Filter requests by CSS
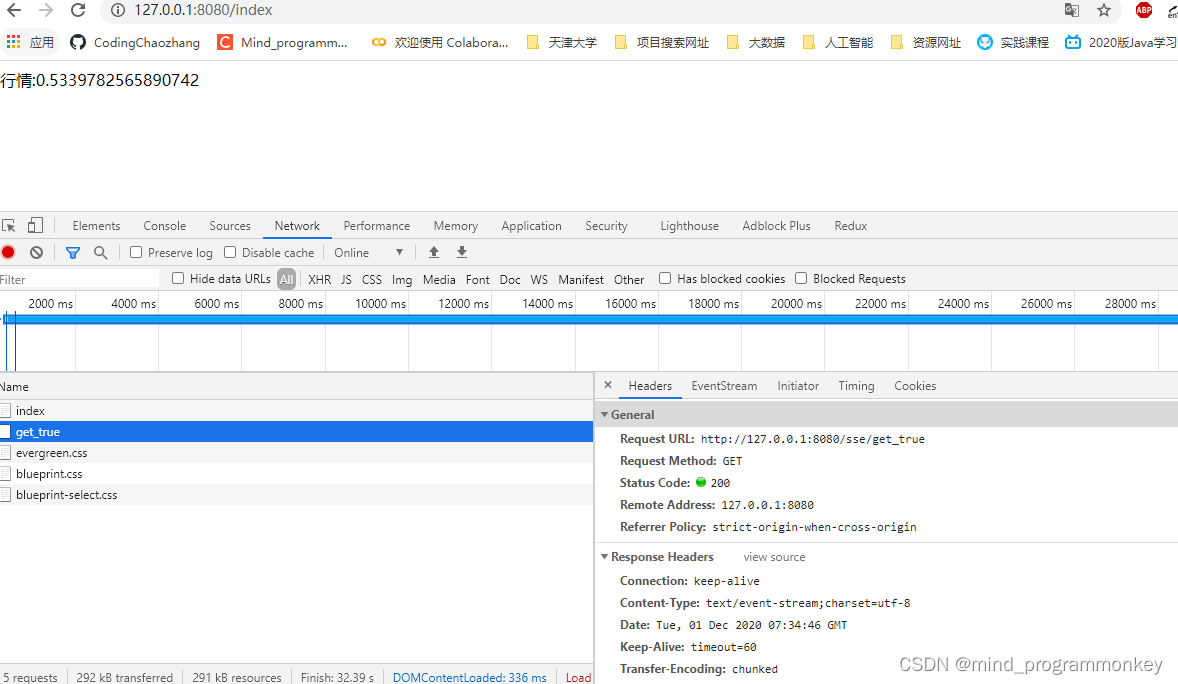The height and width of the screenshot is (684, 1178). coord(372,279)
